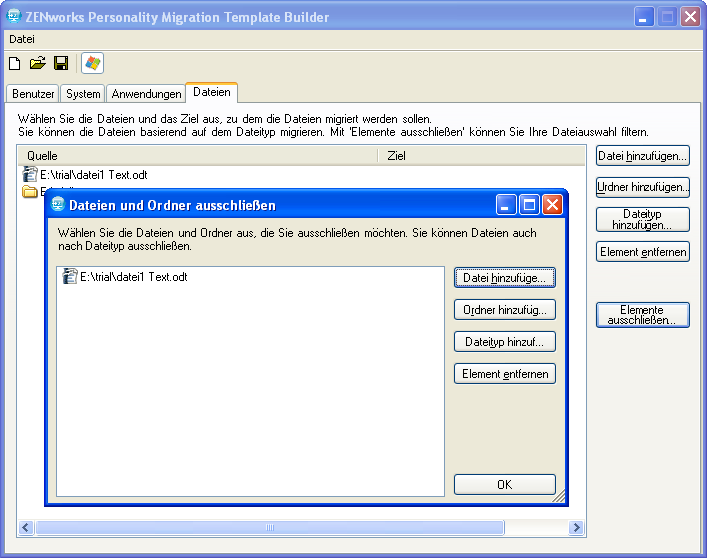Click the horizontal scrollbar left arrow
Screen dimensions: 707x558
tap(26, 527)
